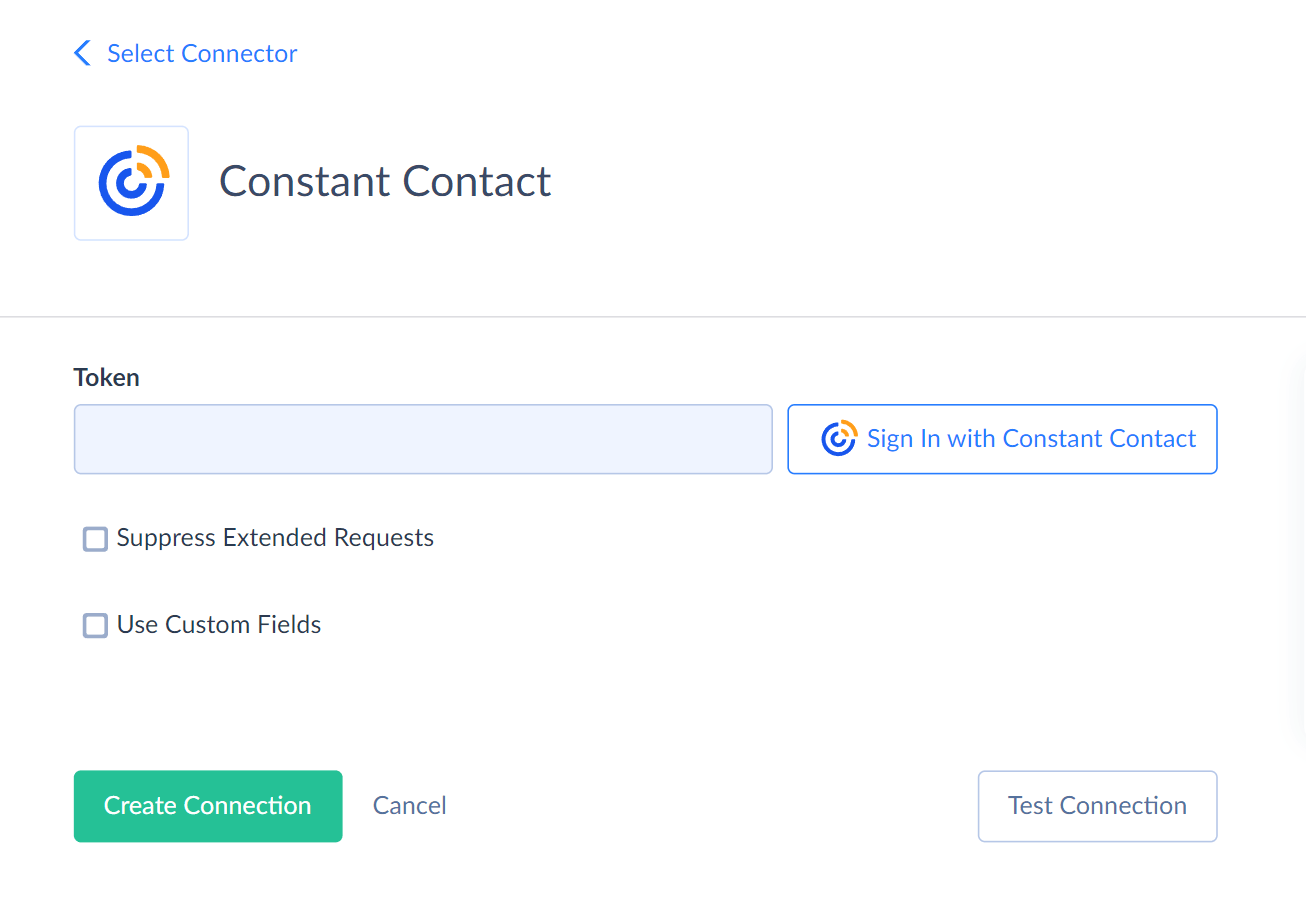Focus the empty Token input field
This screenshot has width=1306, height=921.
[x=423, y=439]
